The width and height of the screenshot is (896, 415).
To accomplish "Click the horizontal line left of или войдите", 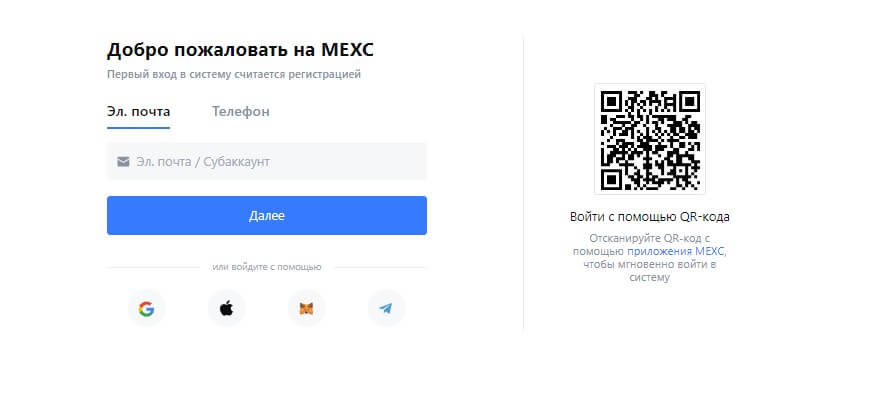I will pos(153,267).
